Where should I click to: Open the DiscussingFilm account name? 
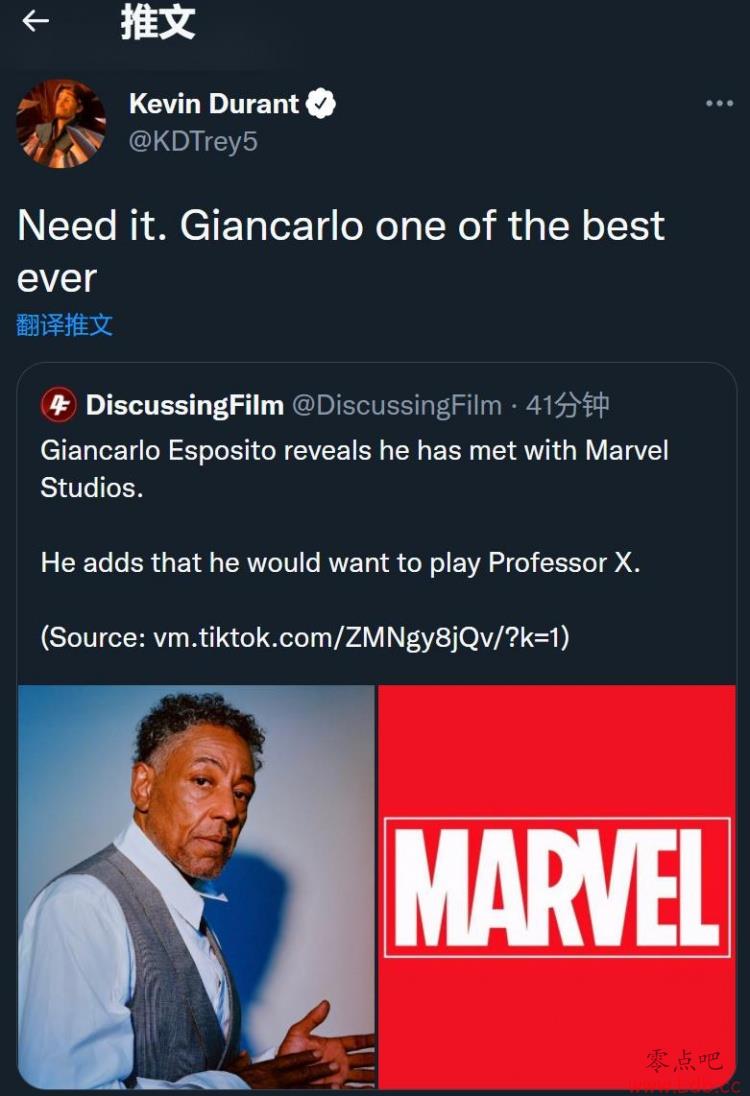185,405
